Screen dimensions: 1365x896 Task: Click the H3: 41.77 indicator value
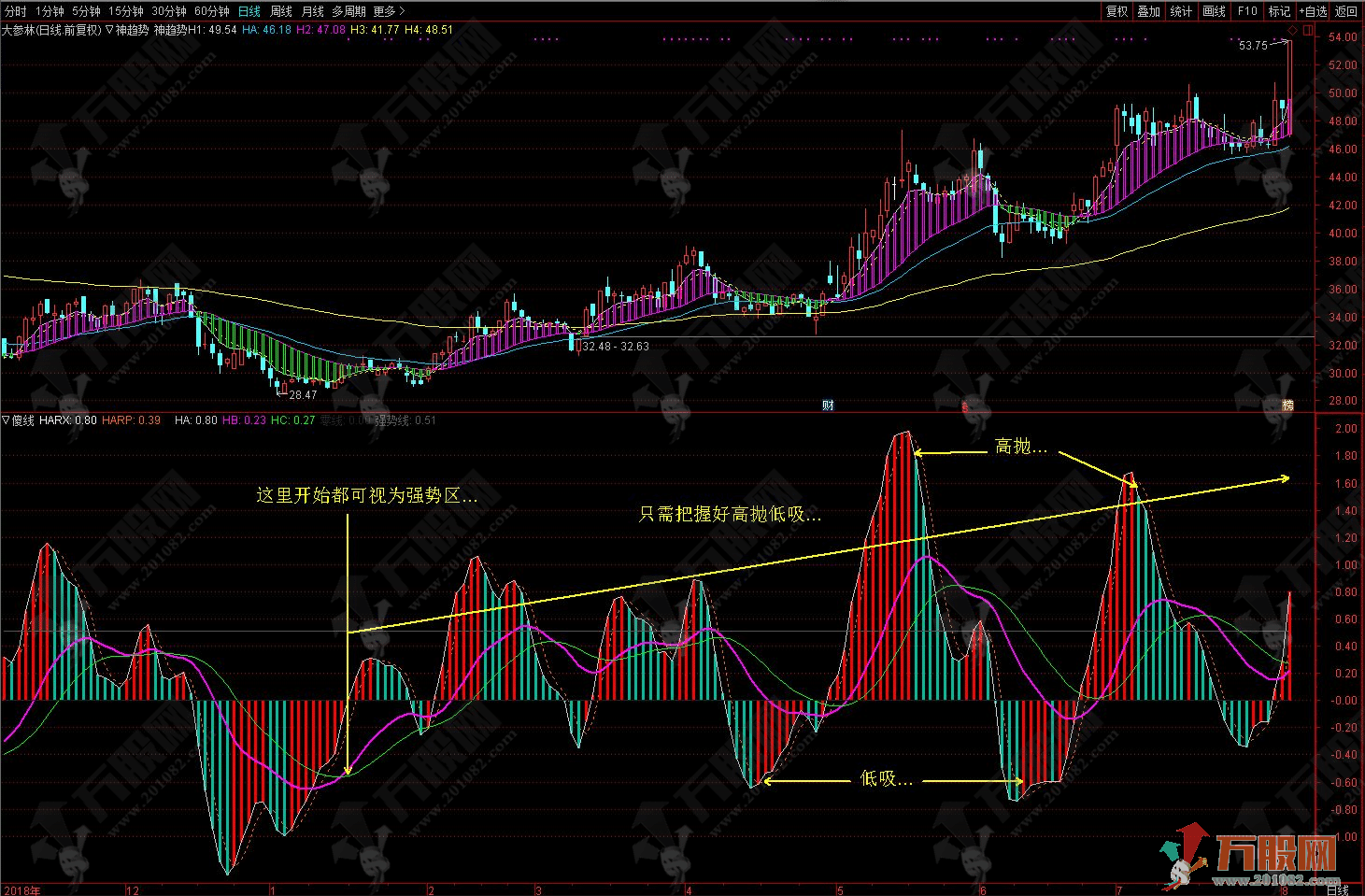coord(375,30)
